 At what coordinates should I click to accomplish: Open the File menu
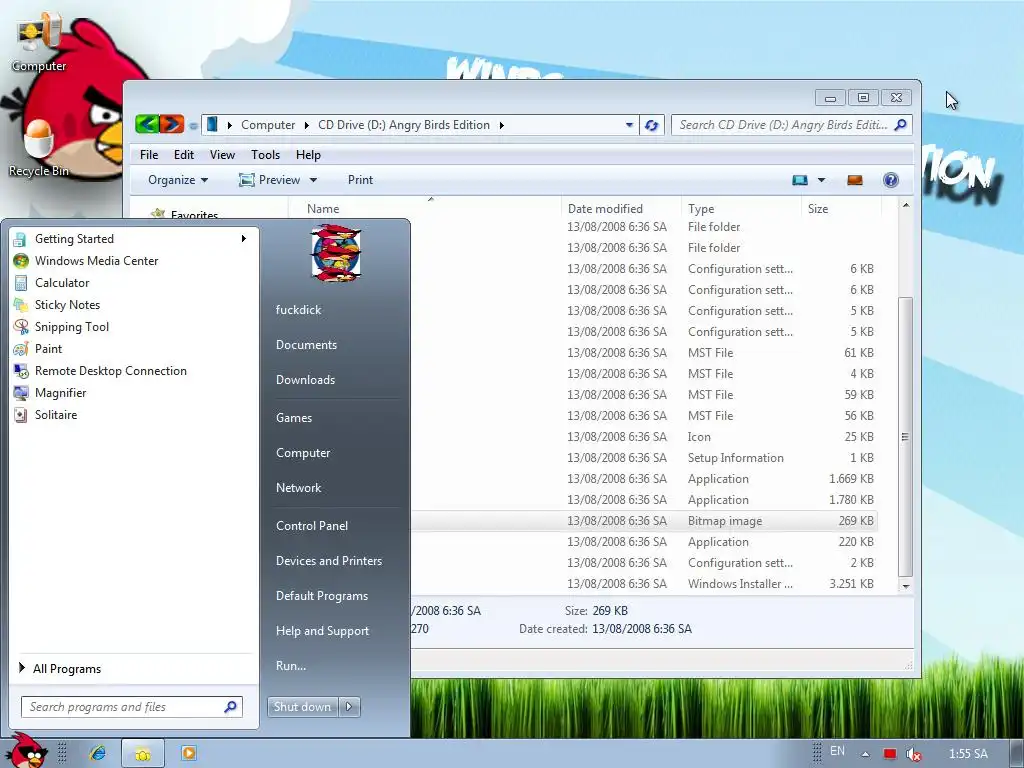(x=149, y=155)
